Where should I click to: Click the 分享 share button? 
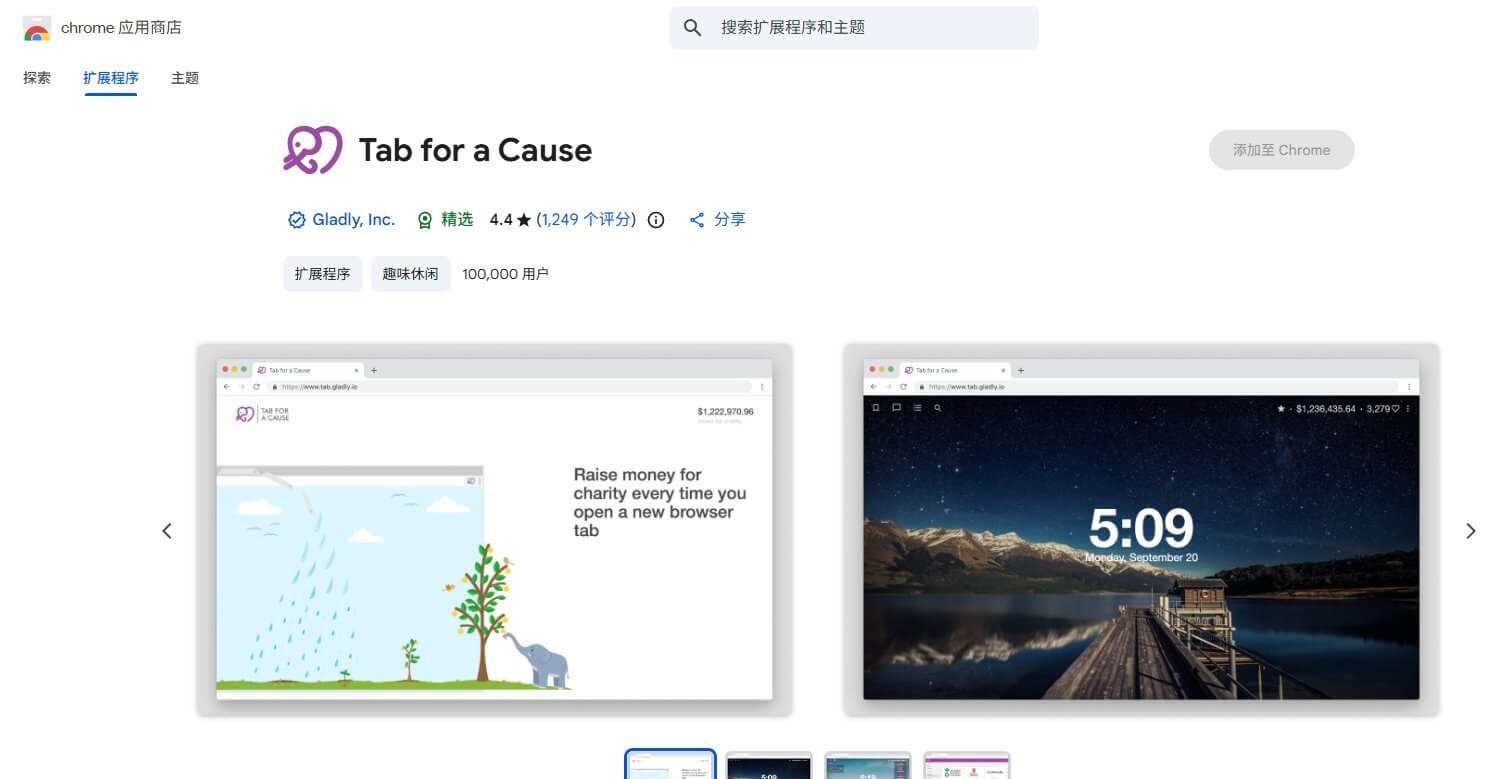[718, 220]
